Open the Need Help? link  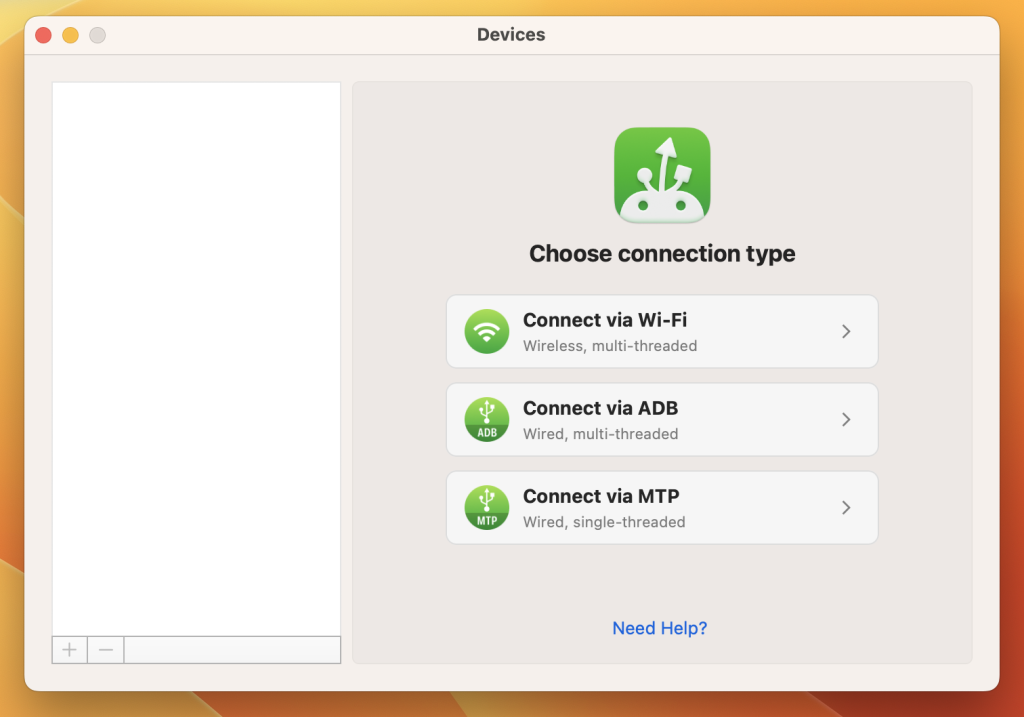(660, 628)
